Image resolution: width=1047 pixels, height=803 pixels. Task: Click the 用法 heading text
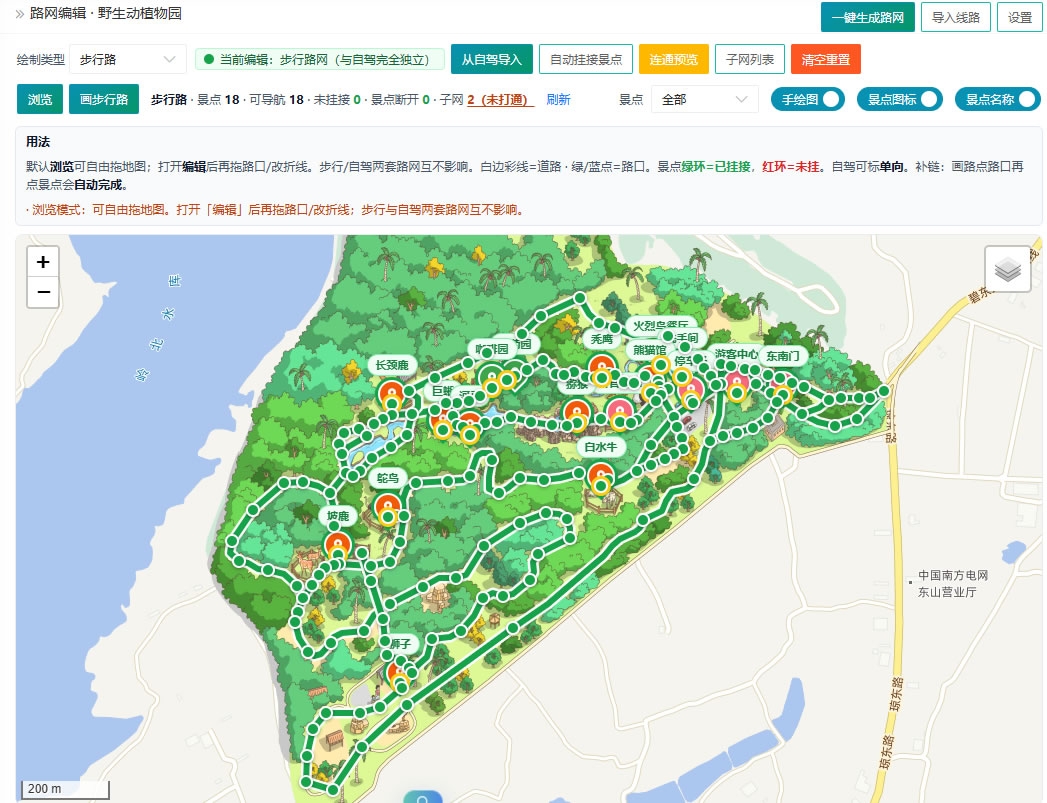[x=38, y=142]
